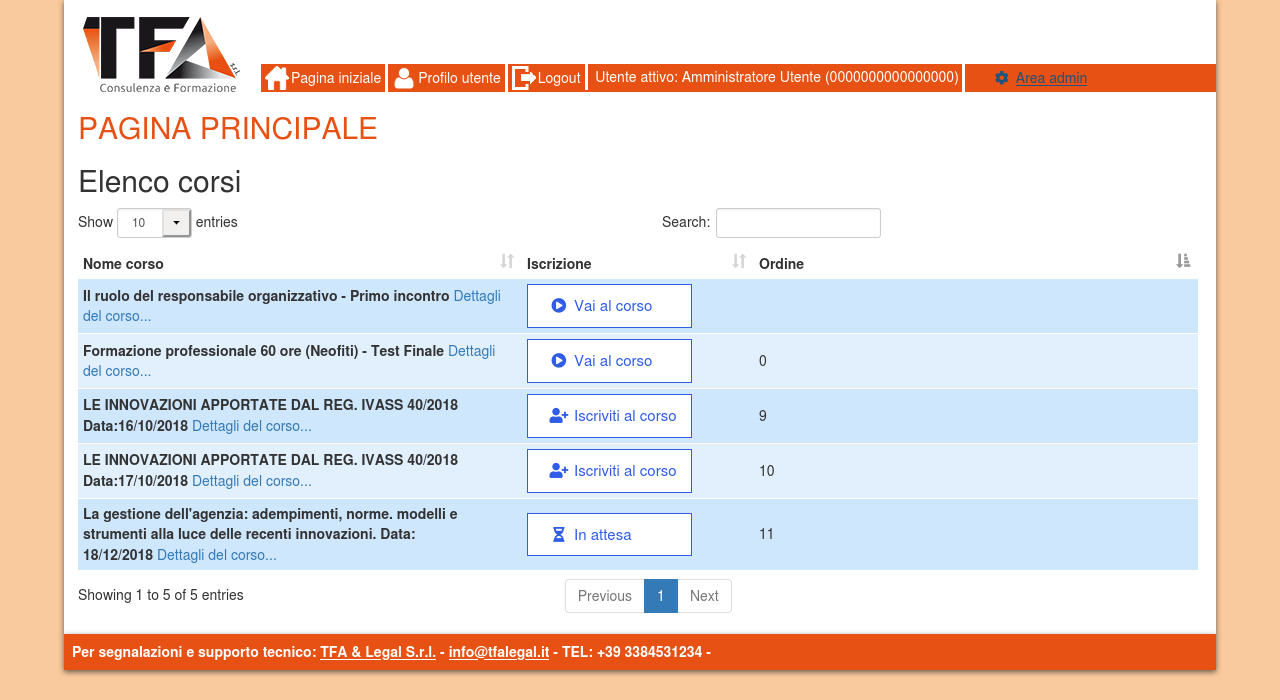Image resolution: width=1280 pixels, height=700 pixels.
Task: Open Profilo utente menu item
Action: [459, 78]
